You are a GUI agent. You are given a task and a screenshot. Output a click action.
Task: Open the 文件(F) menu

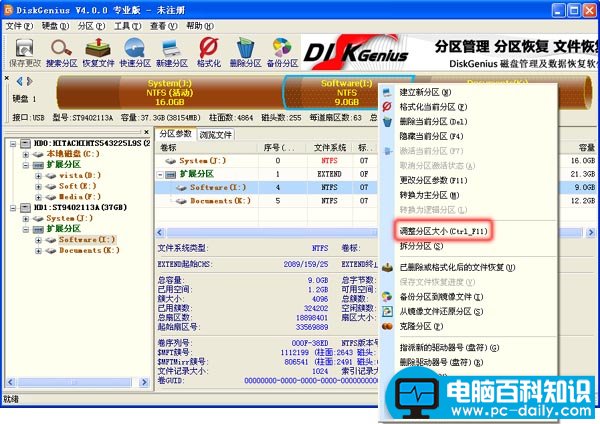tap(19, 26)
